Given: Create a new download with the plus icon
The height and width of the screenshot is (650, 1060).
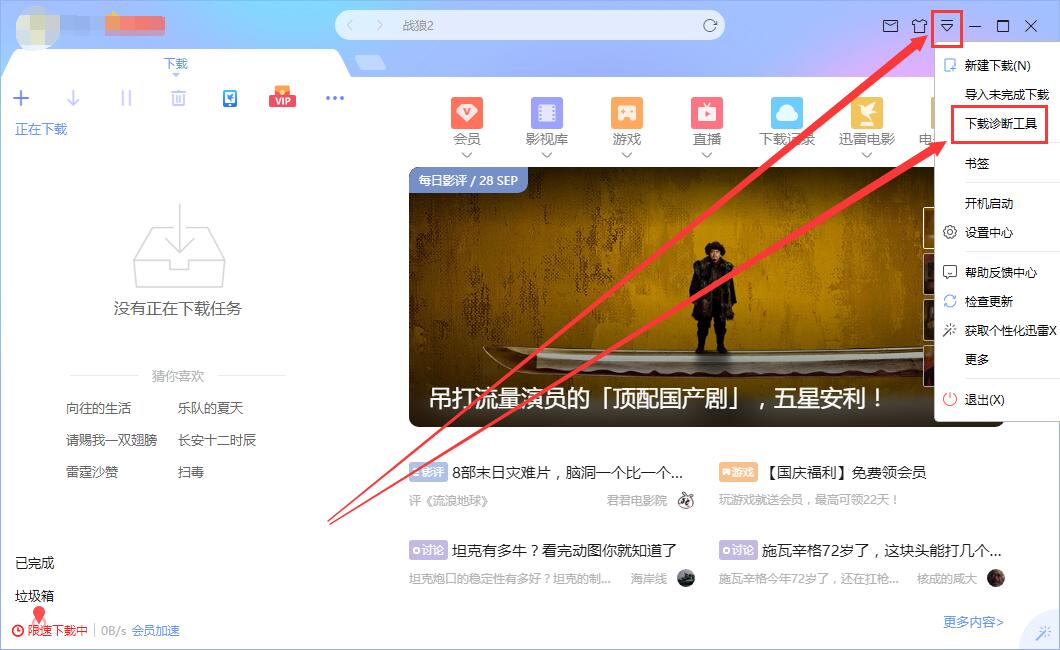Looking at the screenshot, I should (21, 97).
